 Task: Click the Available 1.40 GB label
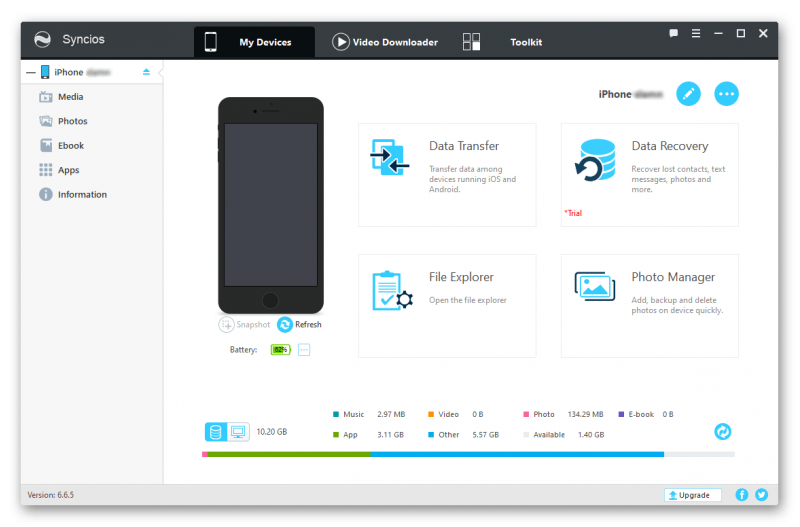(568, 435)
